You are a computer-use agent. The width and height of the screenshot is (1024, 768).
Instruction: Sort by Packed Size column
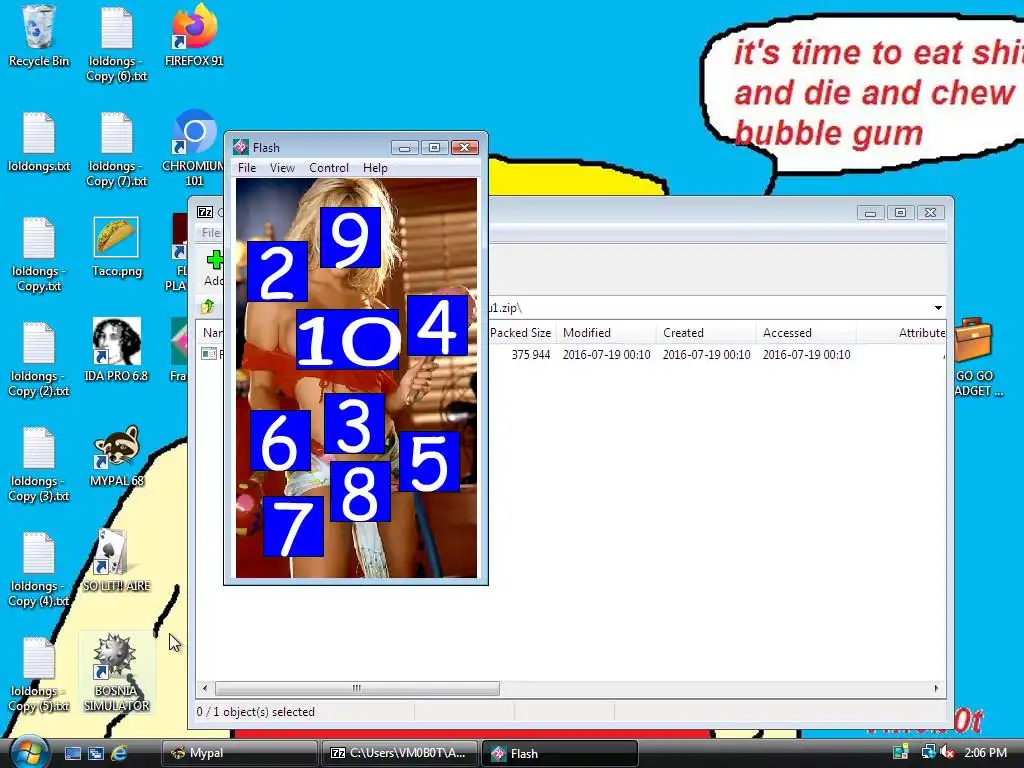tap(520, 332)
